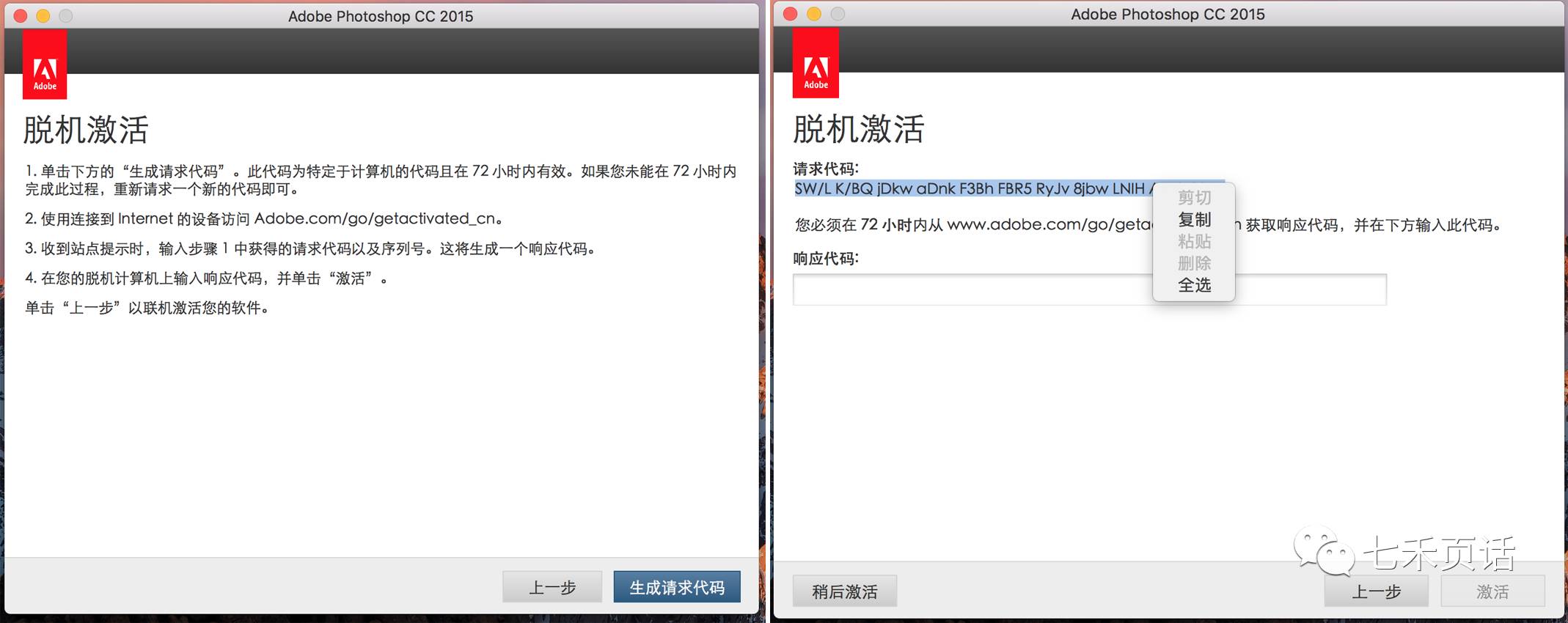Click step 4 text about 激活
The height and width of the screenshot is (623, 1568).
coord(206,279)
